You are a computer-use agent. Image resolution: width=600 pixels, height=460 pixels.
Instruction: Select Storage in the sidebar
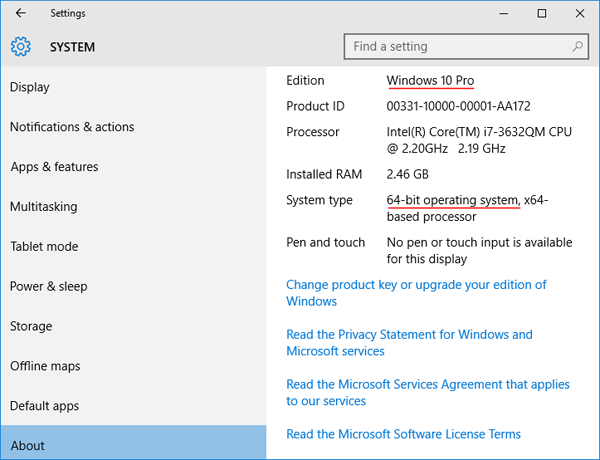31,327
